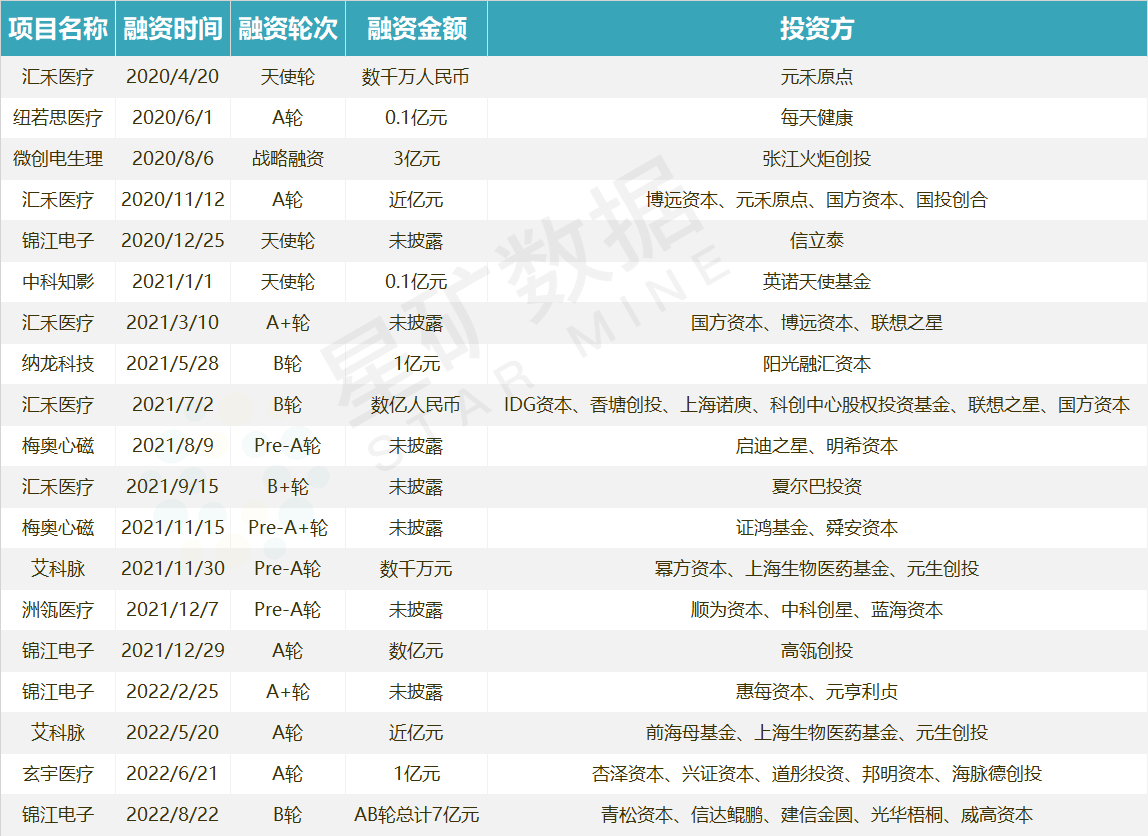Select the Pre-A轮 cell of 梅奥心磁

click(x=288, y=445)
